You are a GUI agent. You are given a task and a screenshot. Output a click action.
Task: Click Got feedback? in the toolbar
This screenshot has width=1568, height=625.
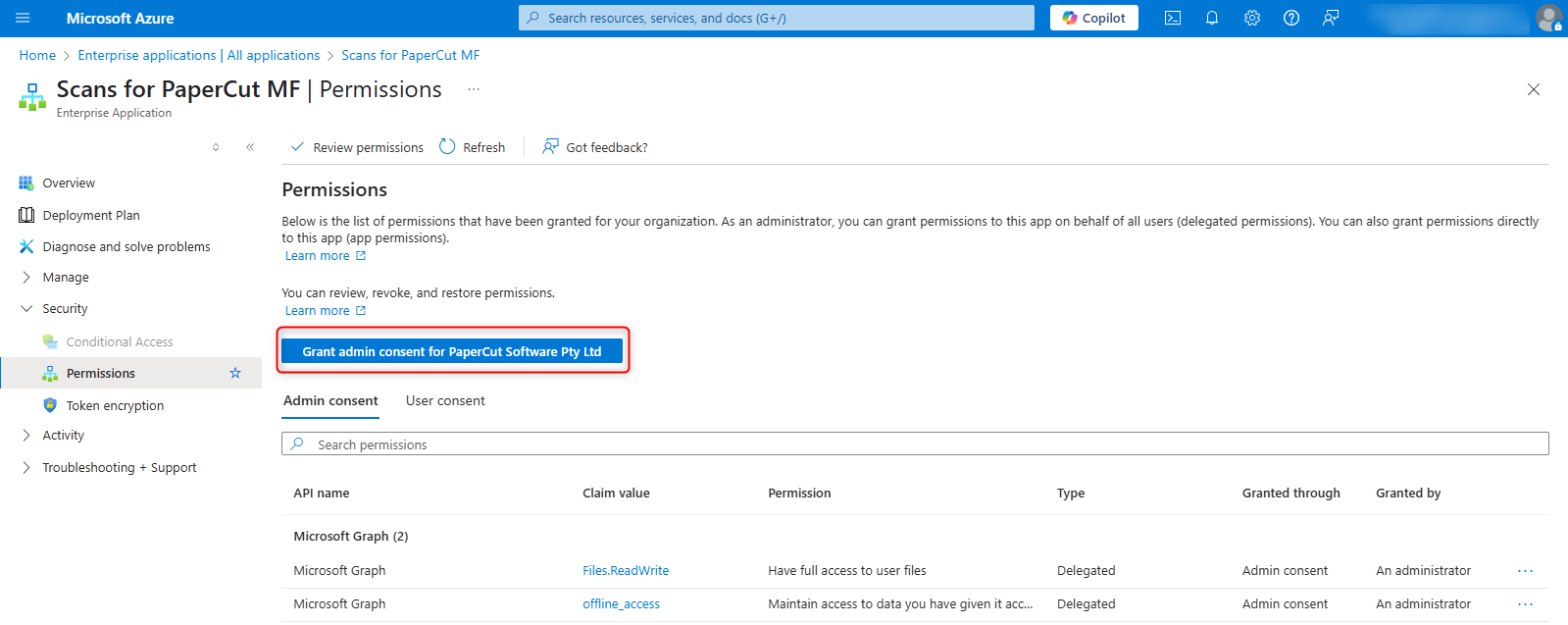595,147
